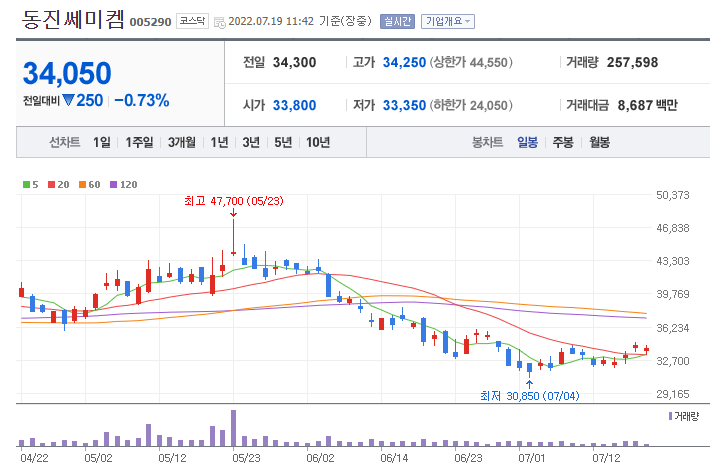The width and height of the screenshot is (710, 469).
Task: Click the 최저 30,850 (07/04) marker
Action: tap(529, 396)
